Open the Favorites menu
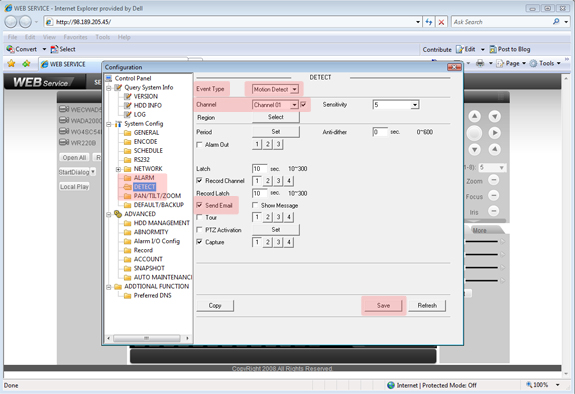 pyautogui.click(x=75, y=37)
